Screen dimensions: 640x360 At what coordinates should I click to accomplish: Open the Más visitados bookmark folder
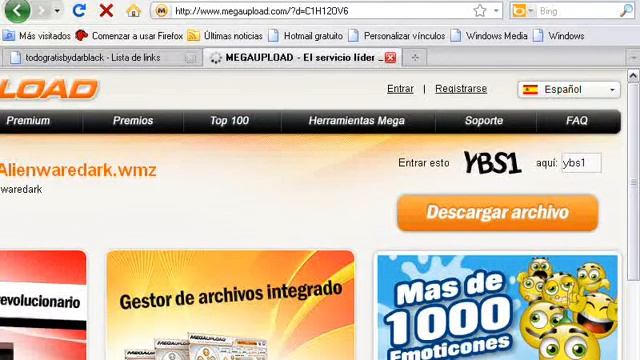(x=37, y=36)
